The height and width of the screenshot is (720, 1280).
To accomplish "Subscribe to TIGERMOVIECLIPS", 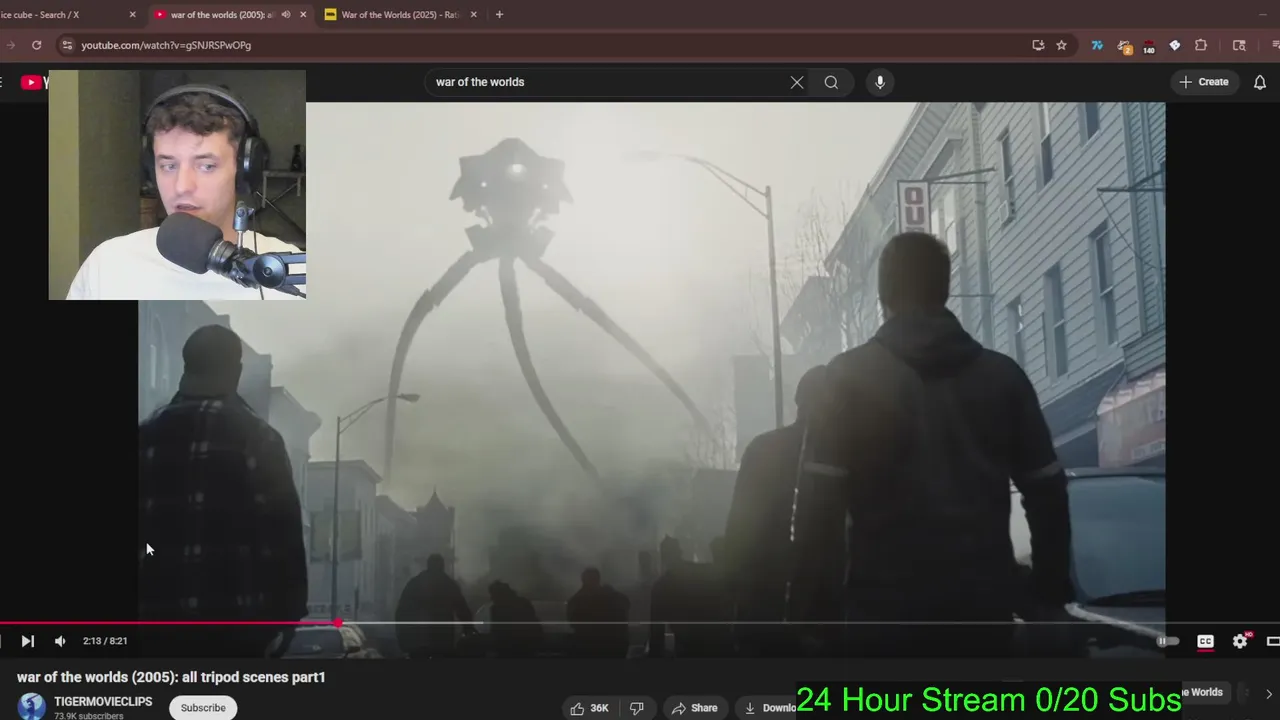I will (x=203, y=708).
